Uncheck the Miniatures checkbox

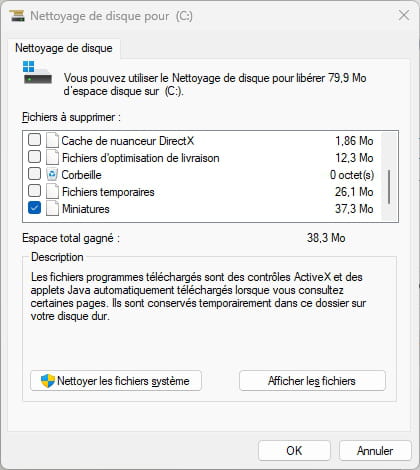[x=34, y=208]
